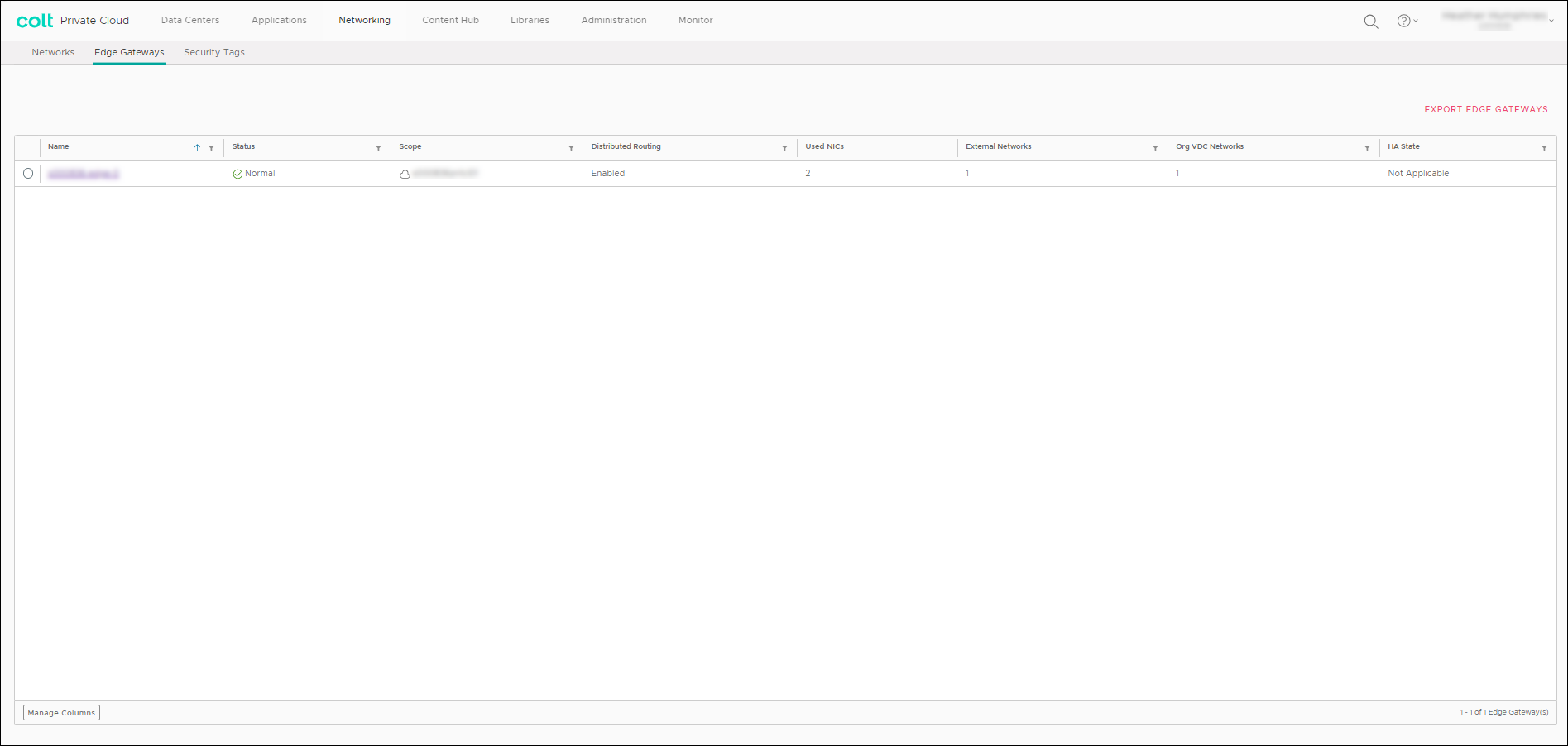Click the Scope cloud icon
The image size is (1568, 746).
click(x=405, y=174)
